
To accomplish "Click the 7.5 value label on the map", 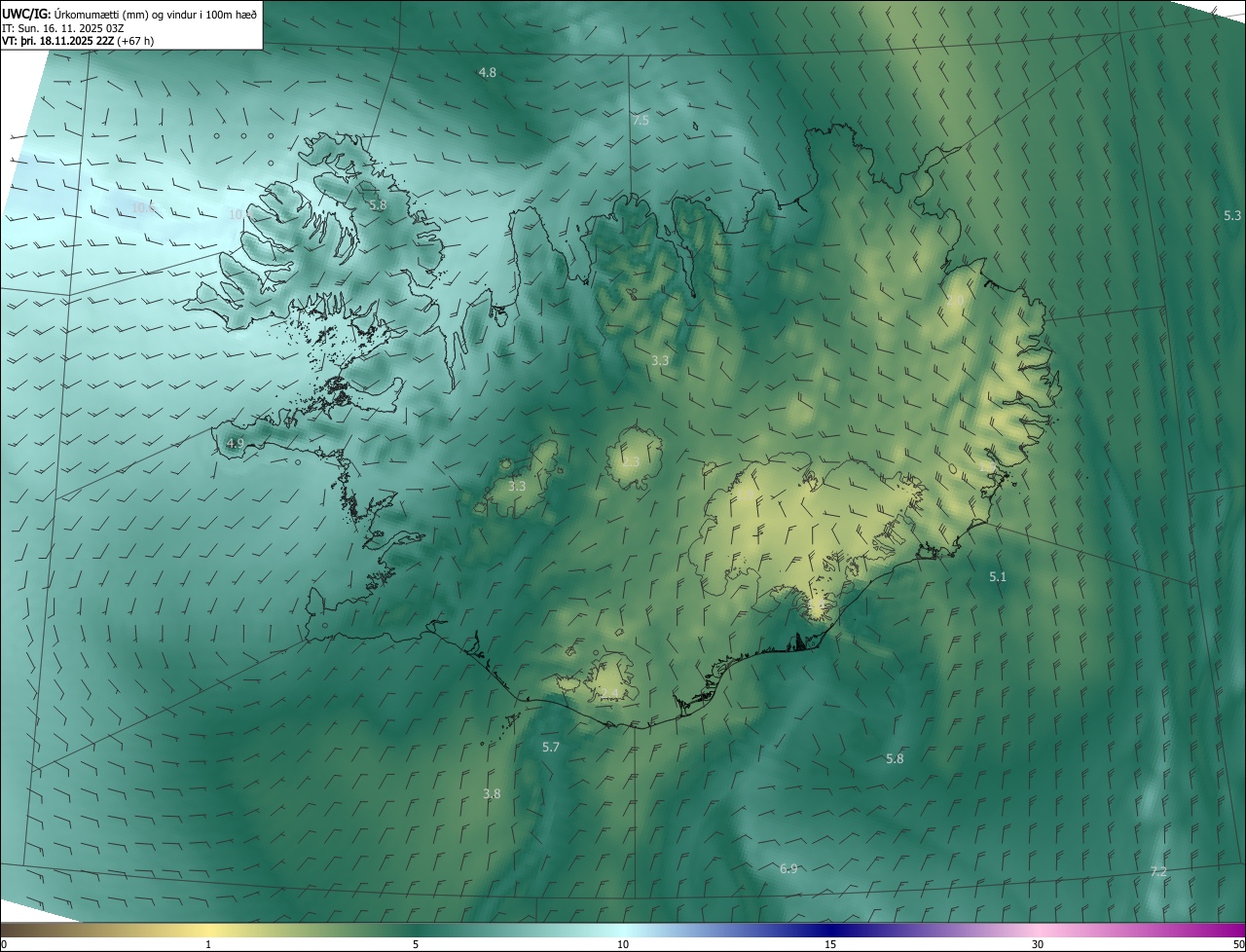I will [641, 121].
